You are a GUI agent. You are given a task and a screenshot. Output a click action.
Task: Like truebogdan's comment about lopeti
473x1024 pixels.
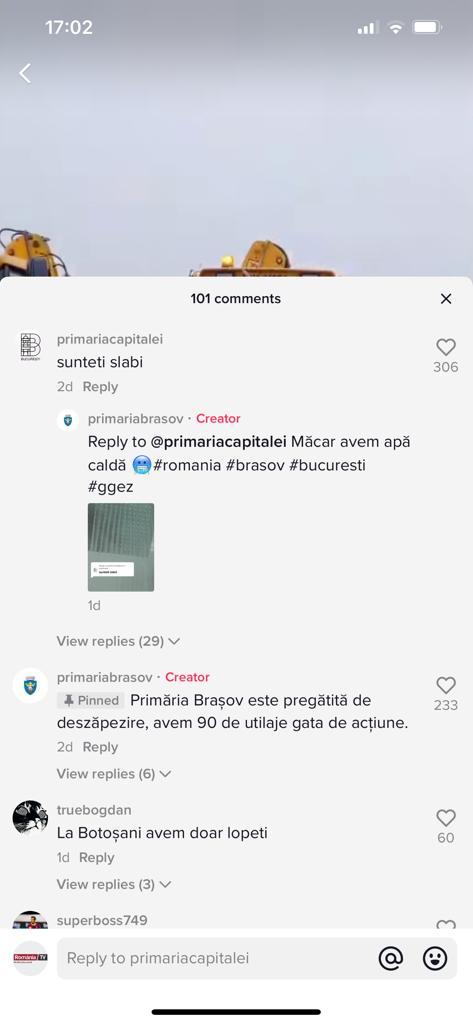(446, 818)
